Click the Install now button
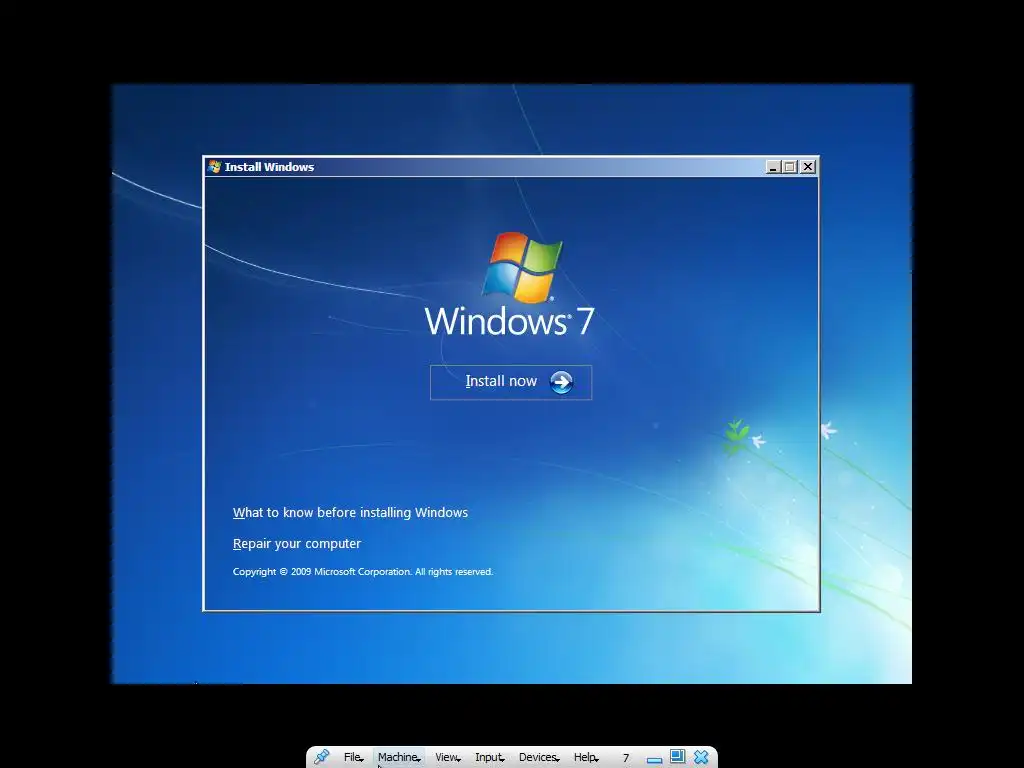The width and height of the screenshot is (1024, 768). click(511, 382)
